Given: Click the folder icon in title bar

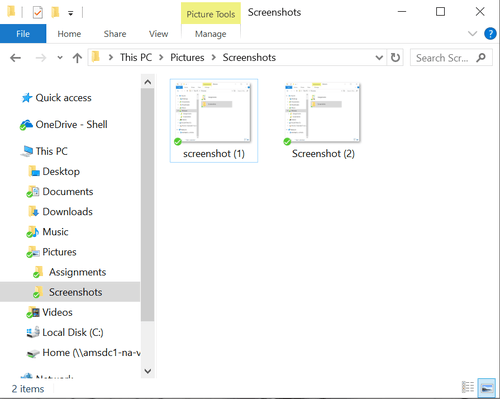Looking at the screenshot, I should 11,12.
